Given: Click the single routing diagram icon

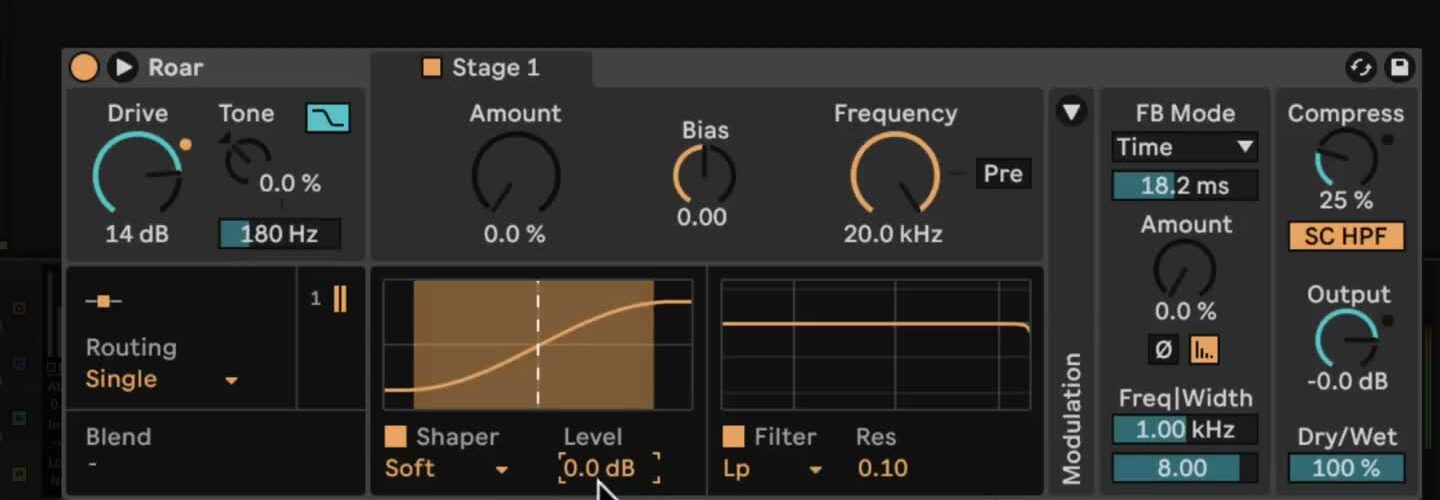Looking at the screenshot, I should tap(104, 300).
